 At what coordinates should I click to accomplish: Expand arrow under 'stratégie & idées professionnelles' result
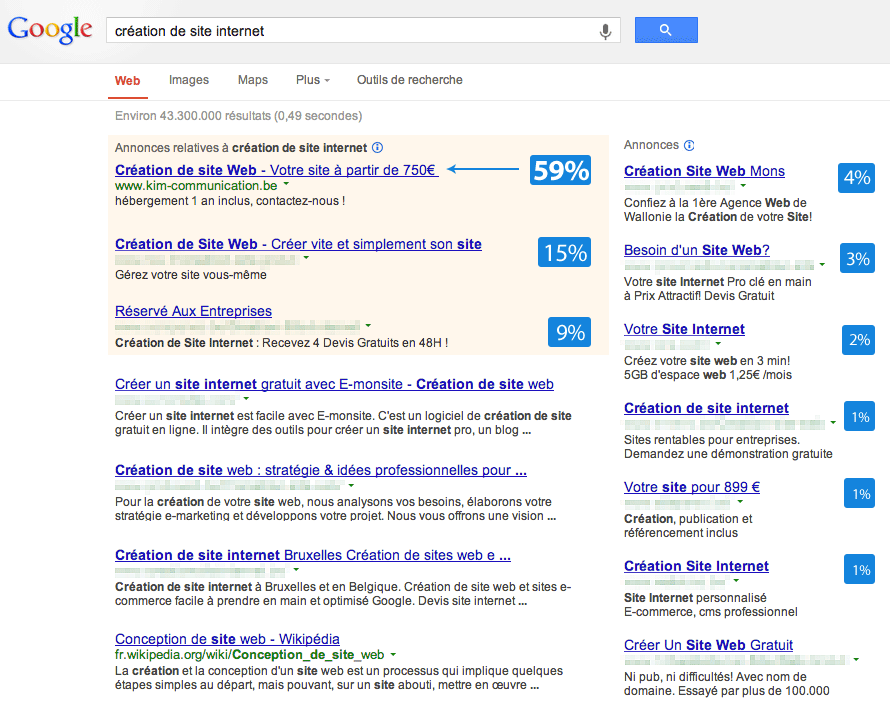click(x=351, y=485)
